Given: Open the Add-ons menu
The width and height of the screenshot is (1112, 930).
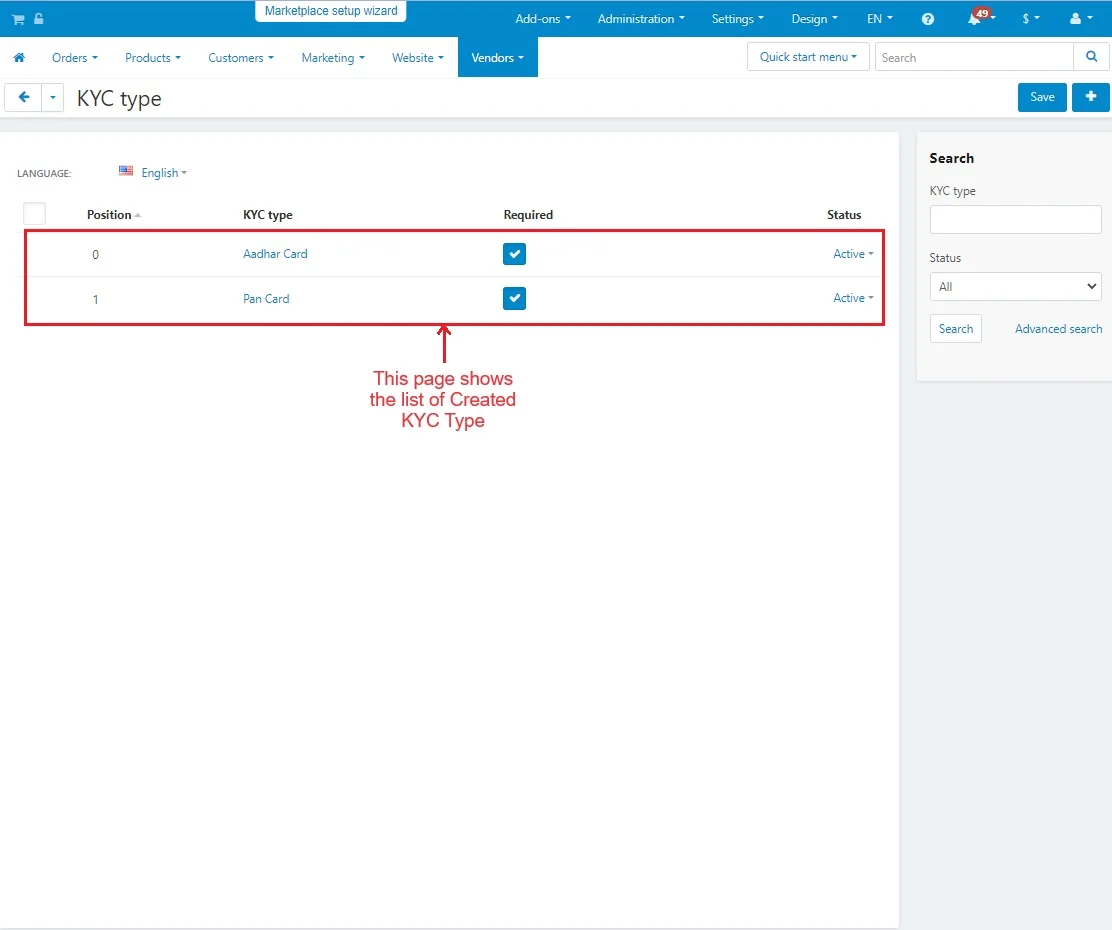Looking at the screenshot, I should click(x=543, y=19).
